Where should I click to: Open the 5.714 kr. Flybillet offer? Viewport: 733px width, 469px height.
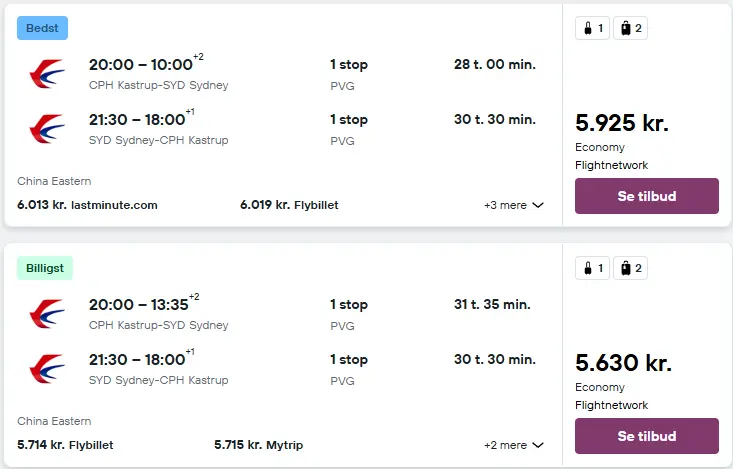65,445
